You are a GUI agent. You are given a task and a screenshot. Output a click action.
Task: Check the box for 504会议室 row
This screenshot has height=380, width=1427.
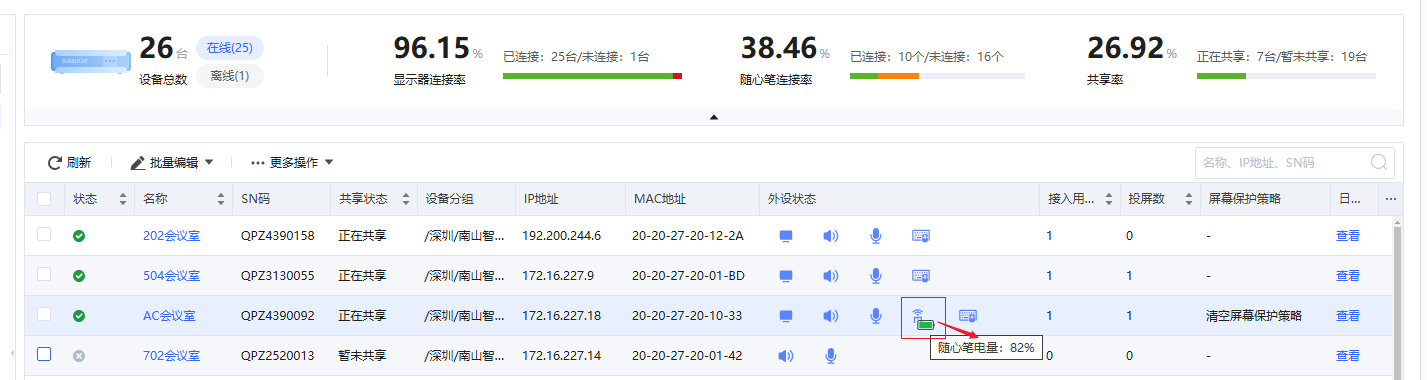click(x=44, y=274)
